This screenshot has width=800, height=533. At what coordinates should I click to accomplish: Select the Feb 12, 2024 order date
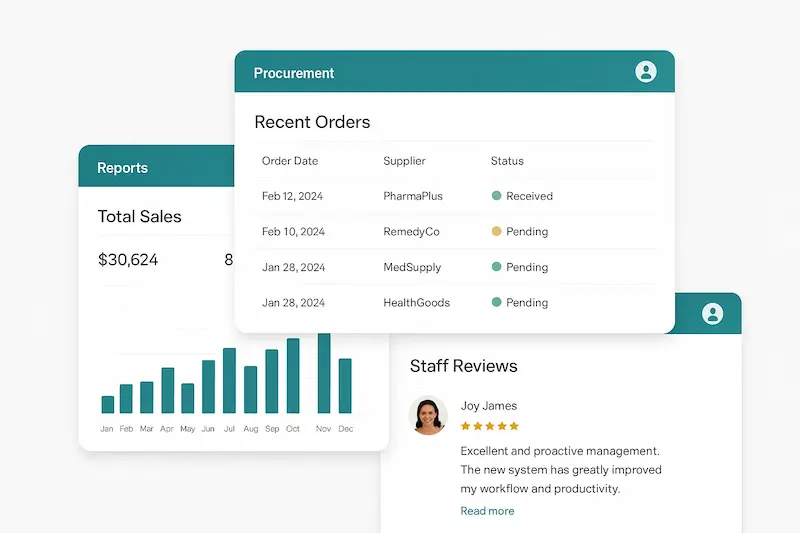292,196
